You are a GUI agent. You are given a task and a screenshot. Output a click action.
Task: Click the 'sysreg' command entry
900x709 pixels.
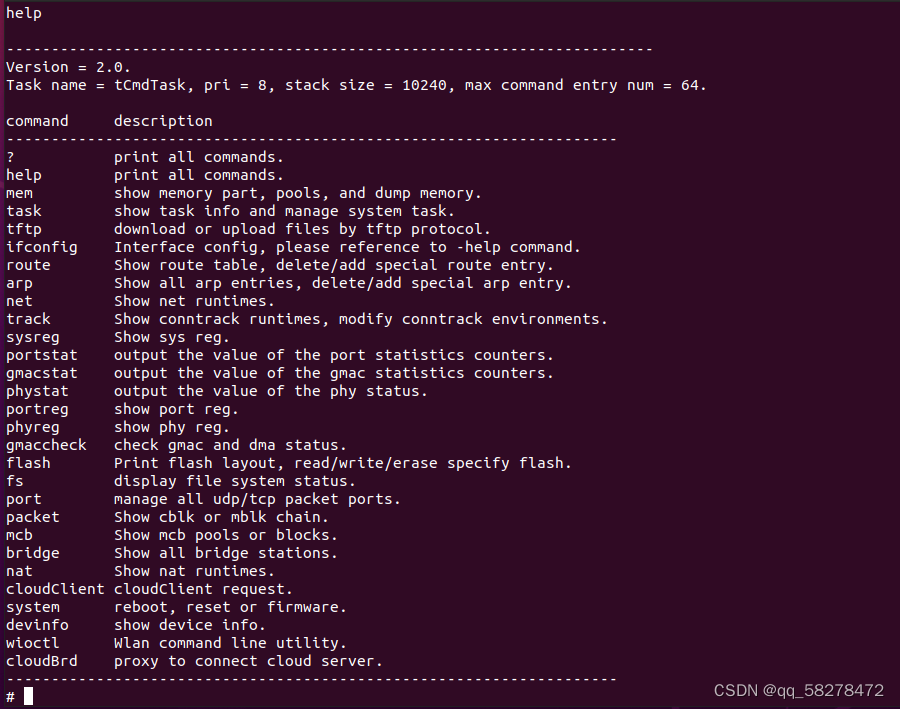point(32,337)
